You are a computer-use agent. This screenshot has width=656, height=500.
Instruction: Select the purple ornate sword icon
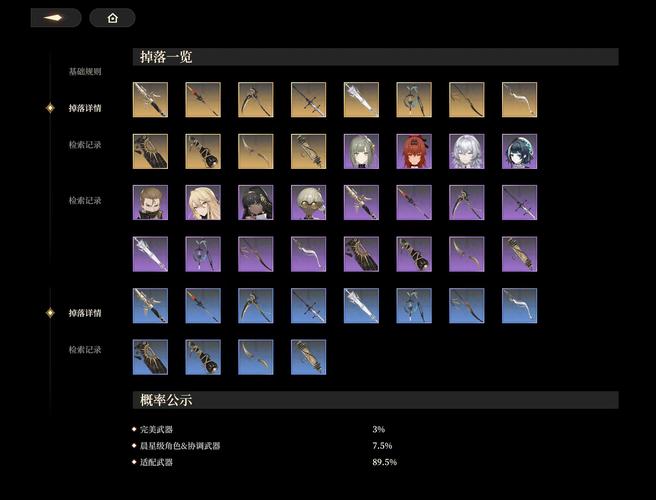361,203
